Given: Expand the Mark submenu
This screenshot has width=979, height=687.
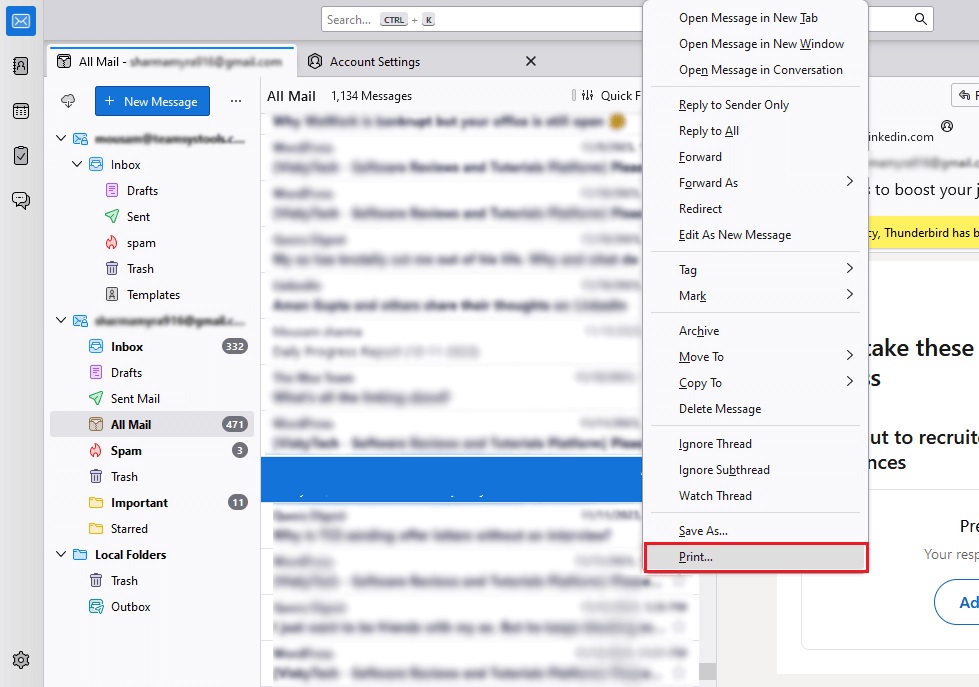Looking at the screenshot, I should pyautogui.click(x=755, y=295).
